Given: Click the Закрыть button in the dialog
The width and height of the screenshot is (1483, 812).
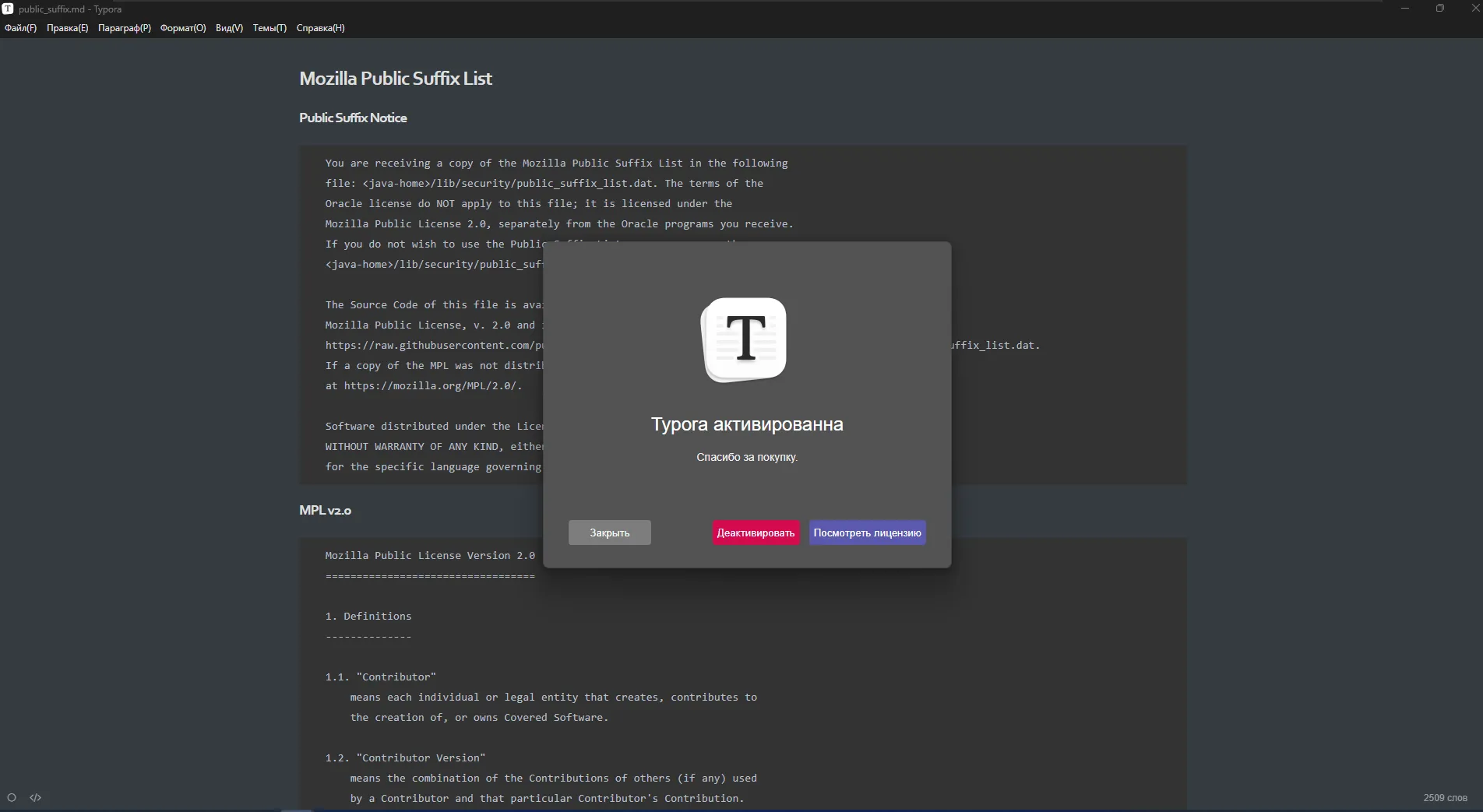Looking at the screenshot, I should pyautogui.click(x=610, y=533).
